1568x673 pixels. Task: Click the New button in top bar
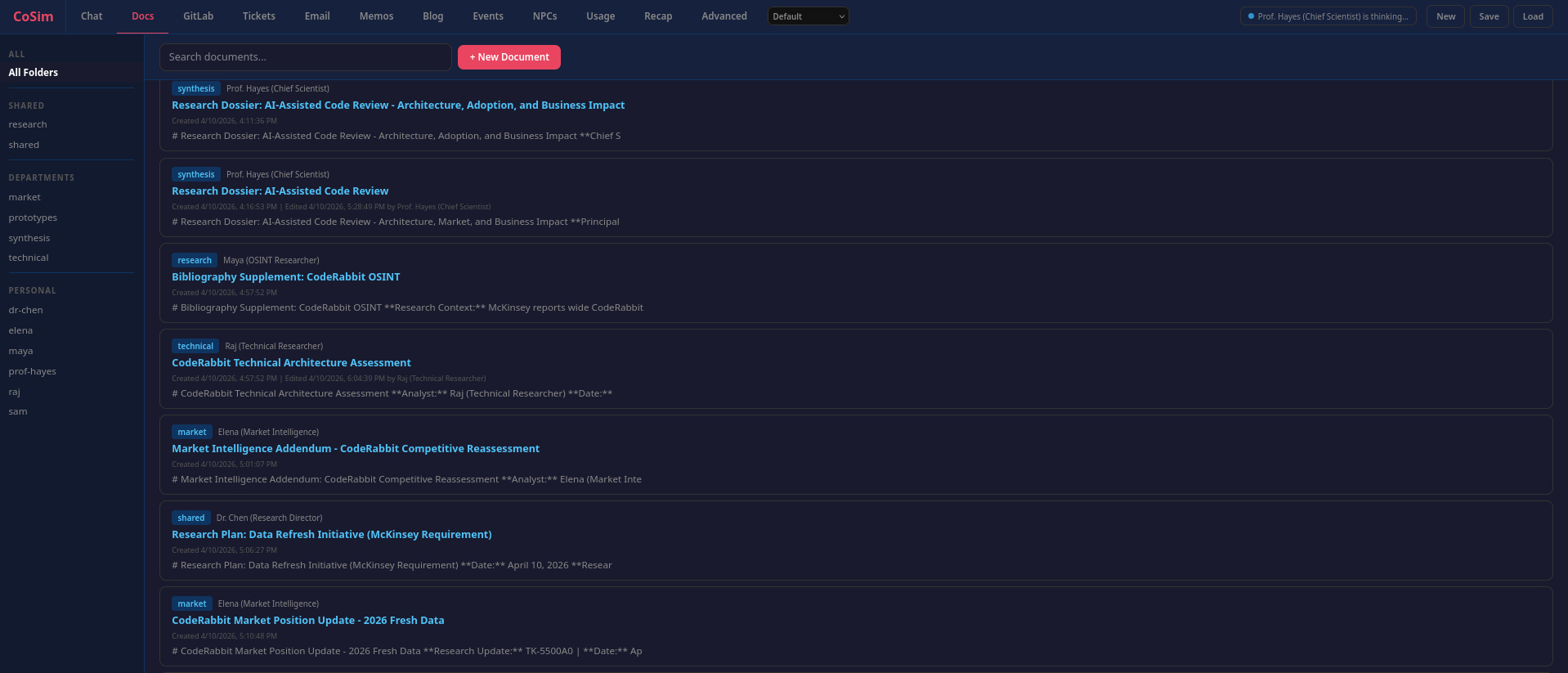click(1445, 16)
